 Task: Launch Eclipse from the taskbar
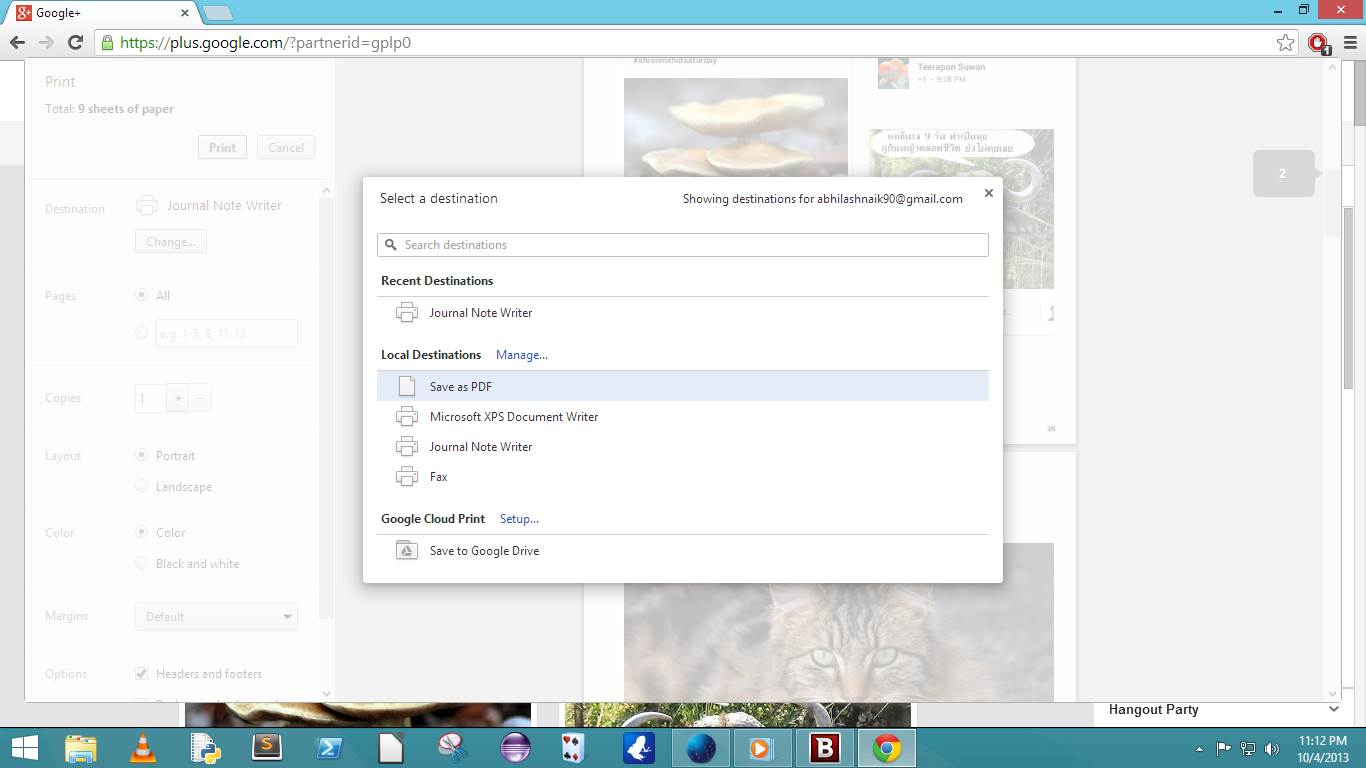tap(515, 748)
